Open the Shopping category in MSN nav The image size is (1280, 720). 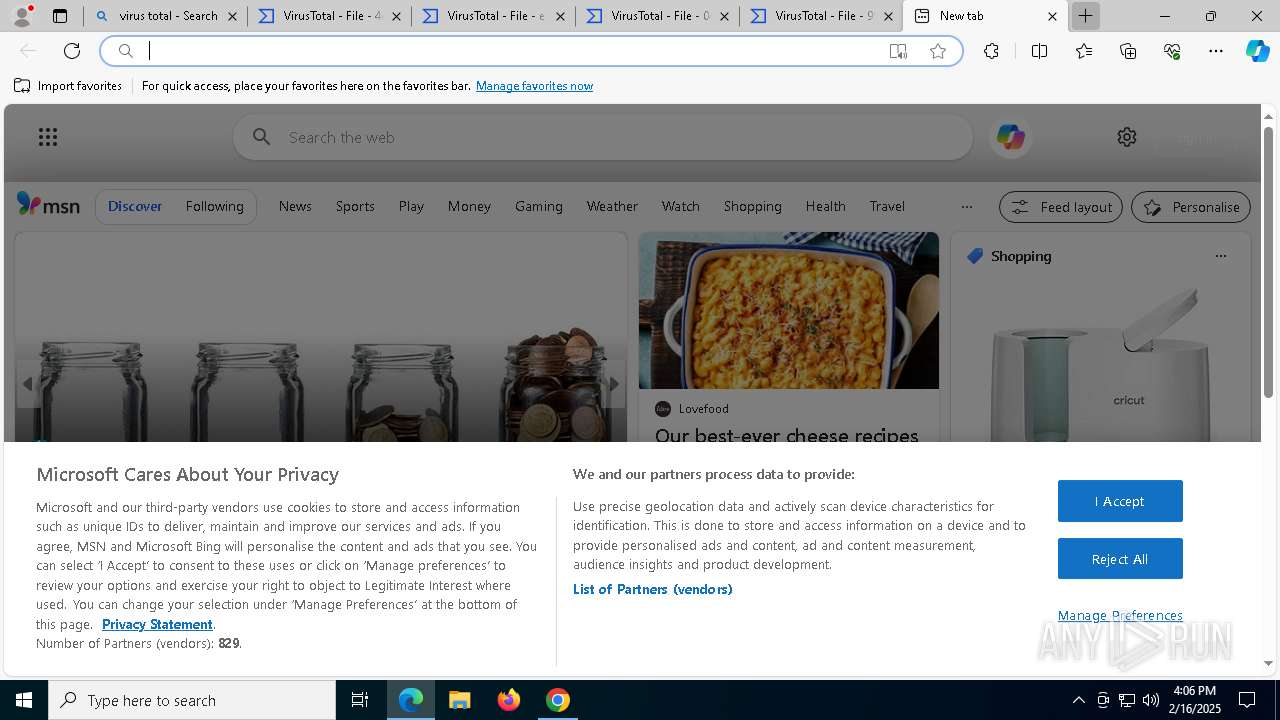[x=753, y=206]
